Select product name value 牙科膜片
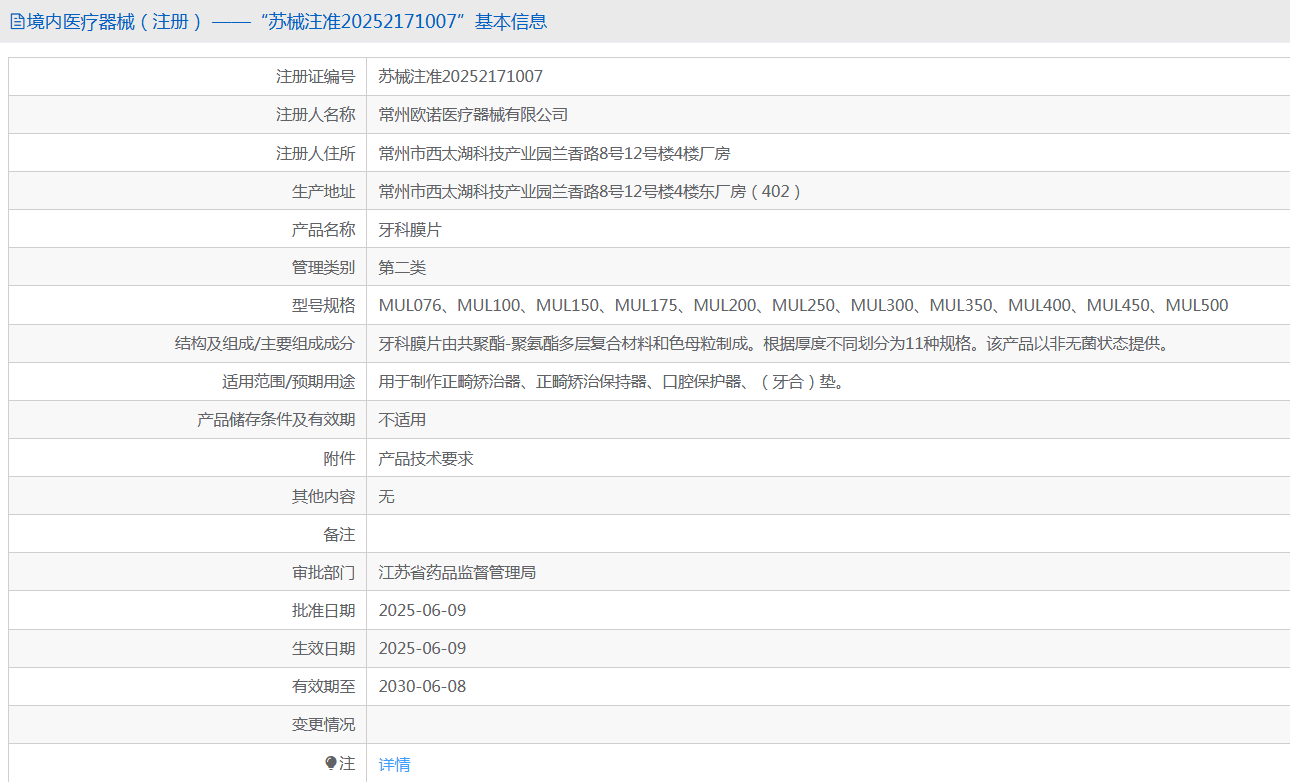This screenshot has height=782, width=1290. tap(410, 229)
